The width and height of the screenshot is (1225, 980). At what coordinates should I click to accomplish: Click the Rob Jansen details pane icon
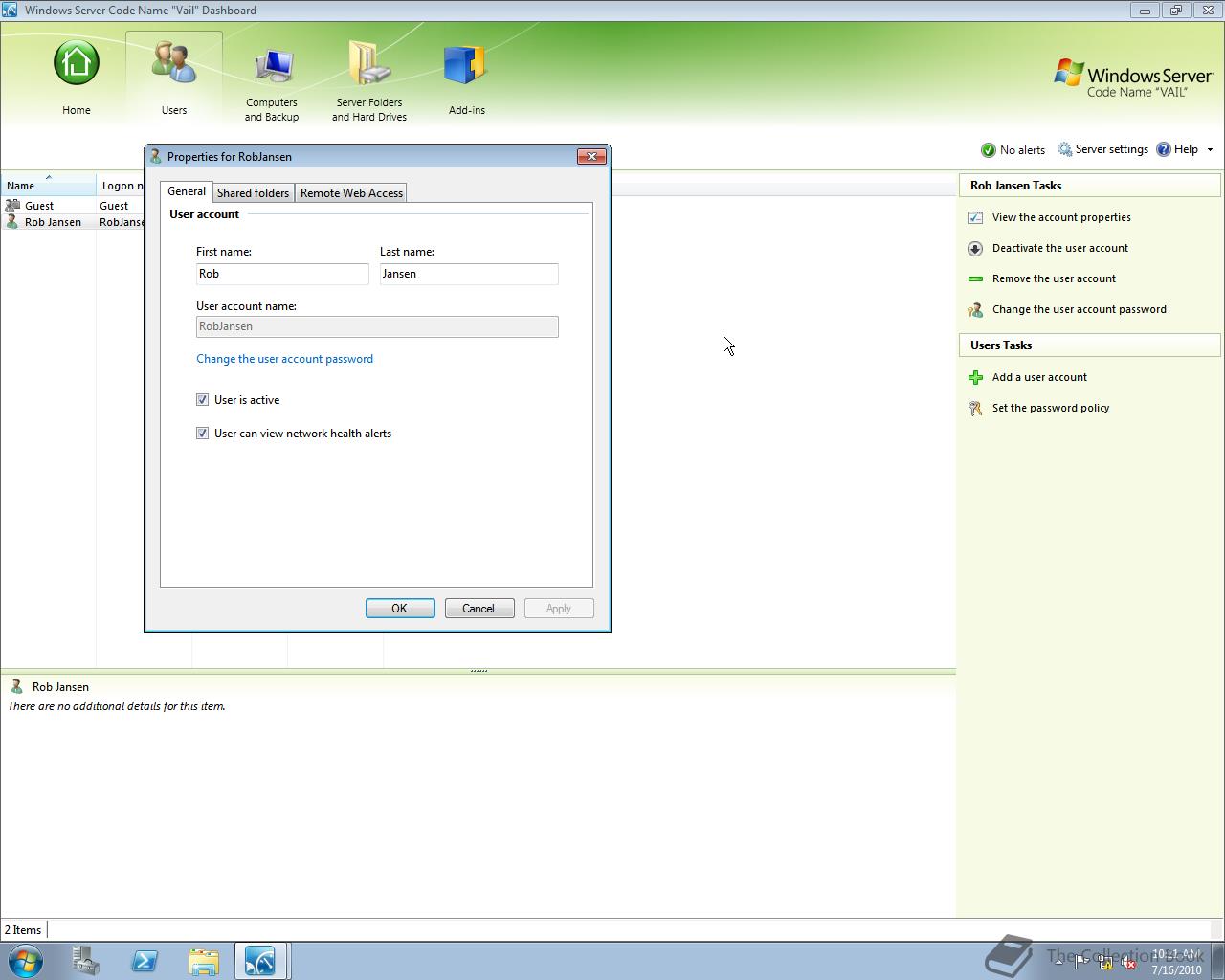[x=16, y=687]
